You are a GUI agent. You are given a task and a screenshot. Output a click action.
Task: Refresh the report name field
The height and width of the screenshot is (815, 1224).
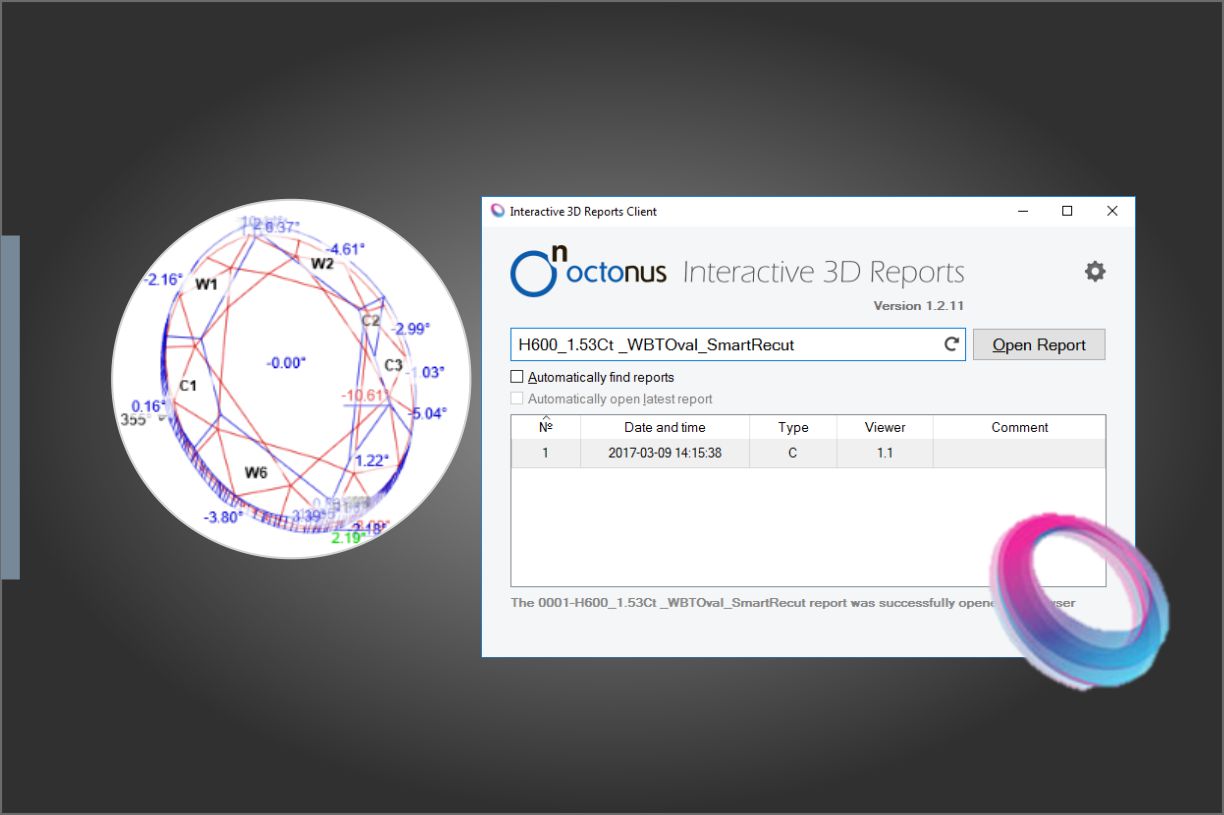tap(952, 344)
